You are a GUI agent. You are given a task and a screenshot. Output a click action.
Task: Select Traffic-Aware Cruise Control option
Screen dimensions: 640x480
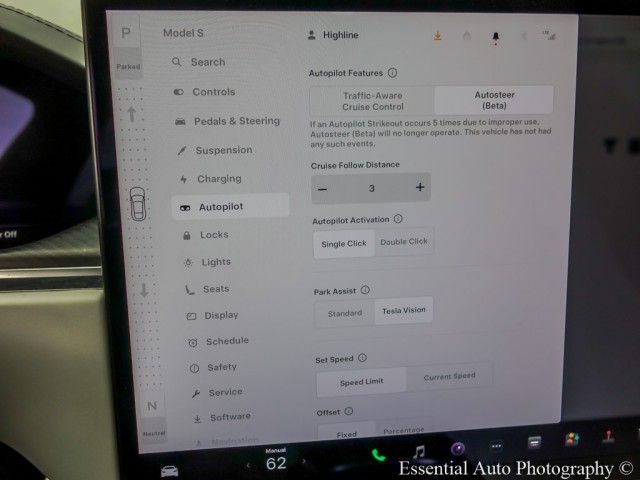372,101
